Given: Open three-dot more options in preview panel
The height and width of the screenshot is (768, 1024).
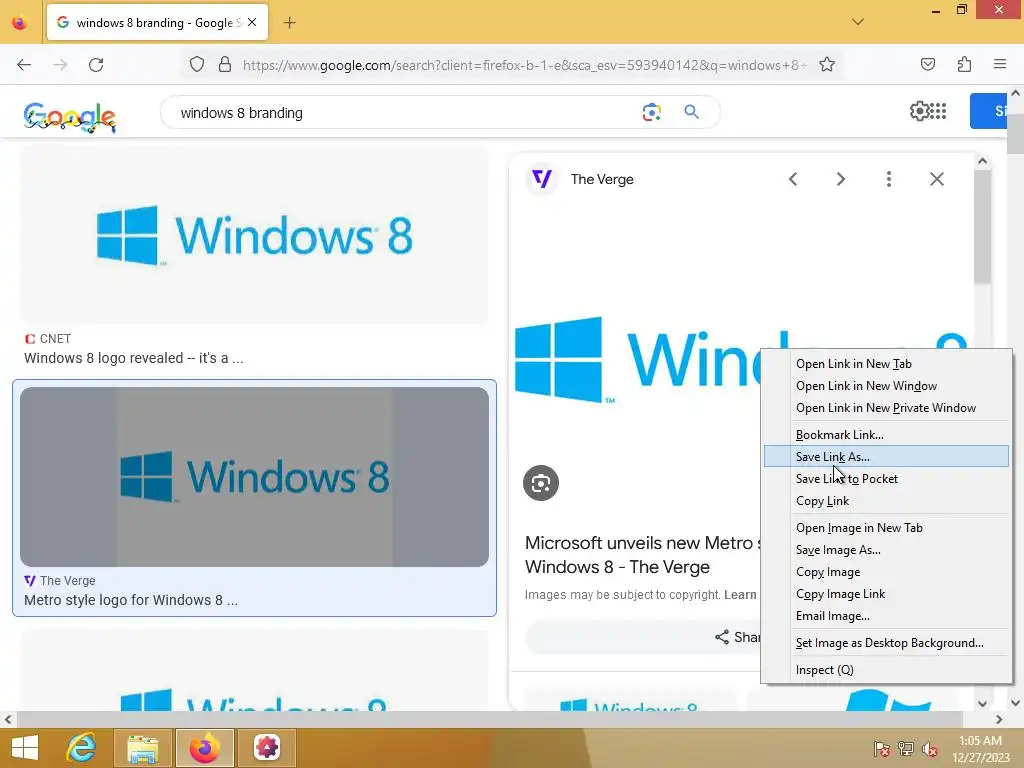Looking at the screenshot, I should tap(888, 179).
